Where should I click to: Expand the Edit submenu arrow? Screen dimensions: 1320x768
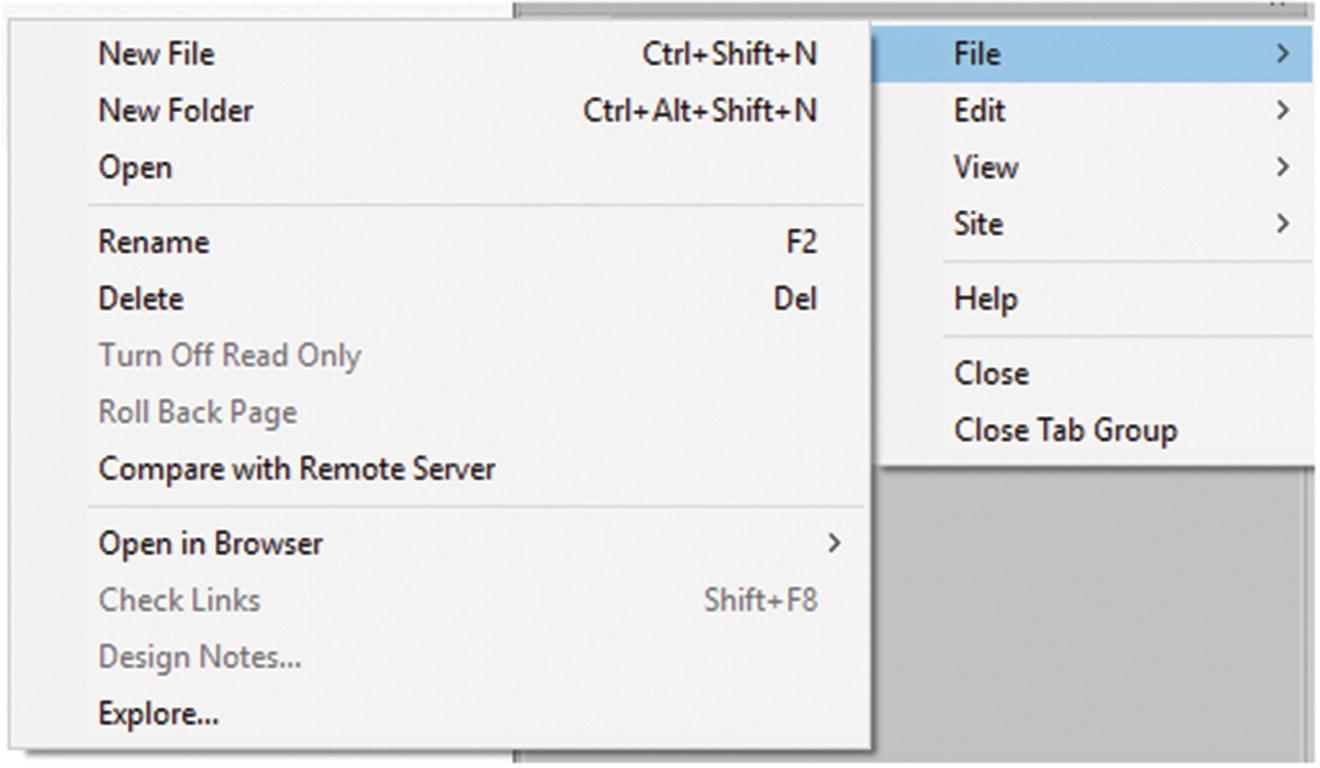click(x=1284, y=111)
